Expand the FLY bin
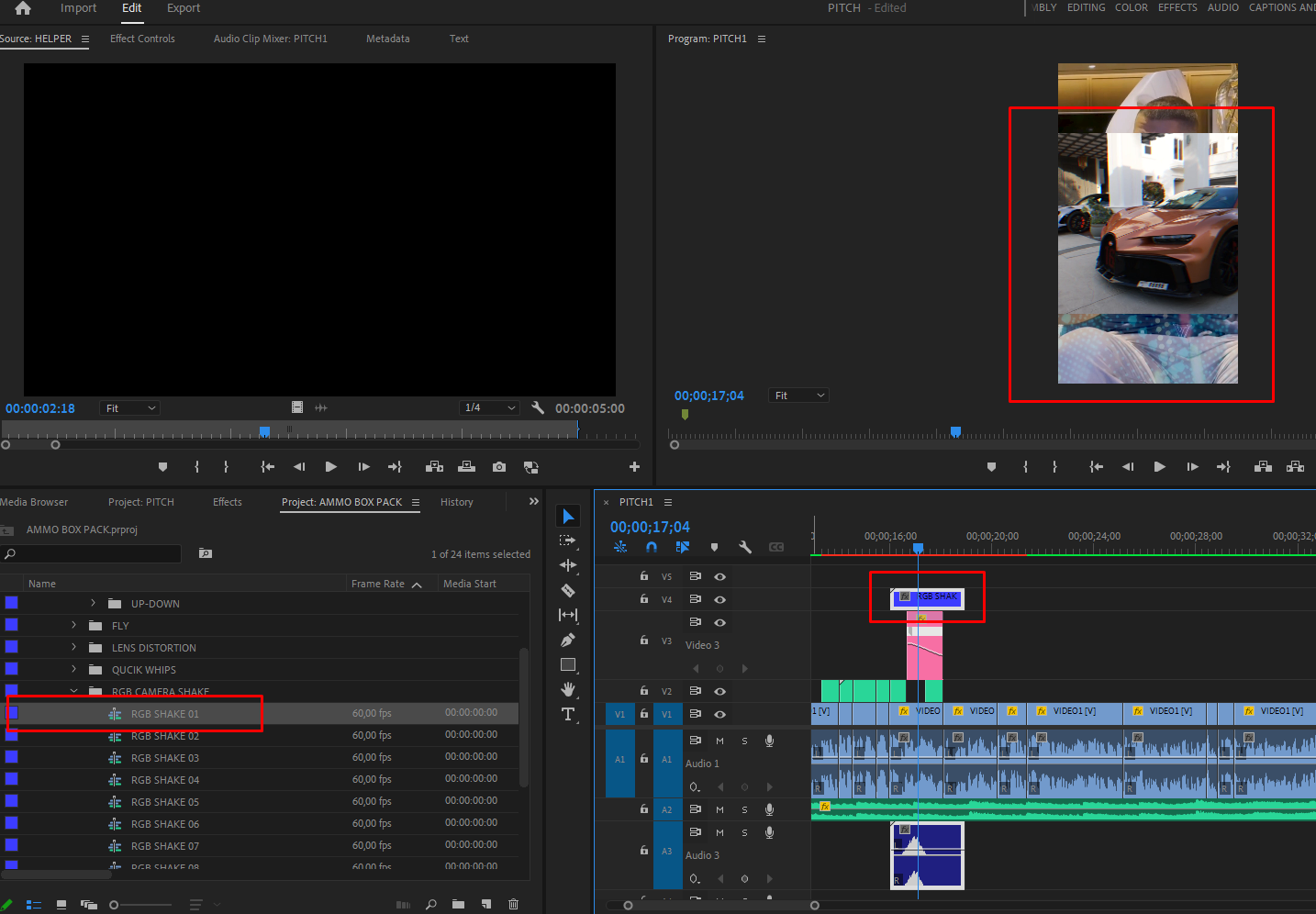The width and height of the screenshot is (1316, 914). pyautogui.click(x=73, y=625)
